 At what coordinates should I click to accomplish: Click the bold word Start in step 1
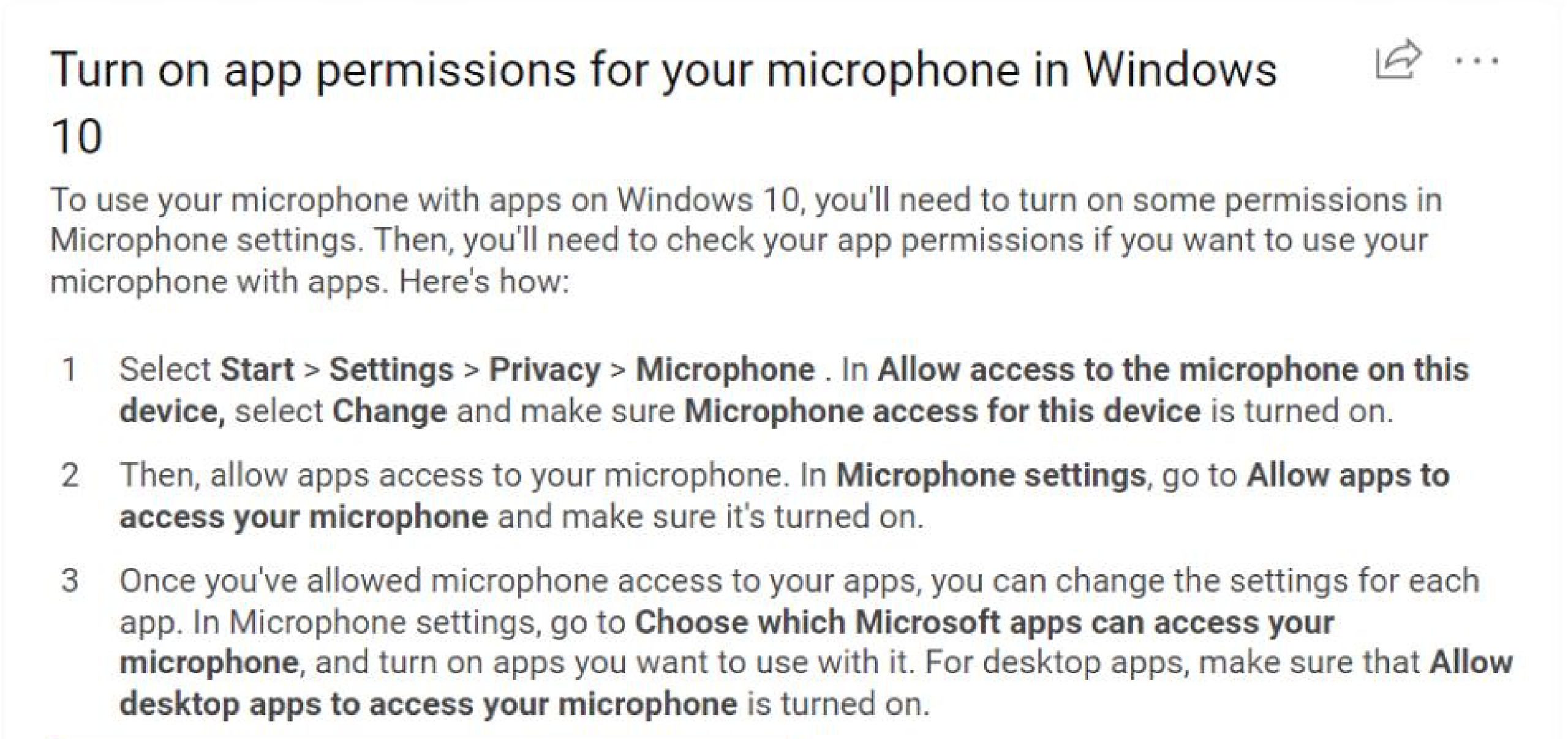(257, 370)
